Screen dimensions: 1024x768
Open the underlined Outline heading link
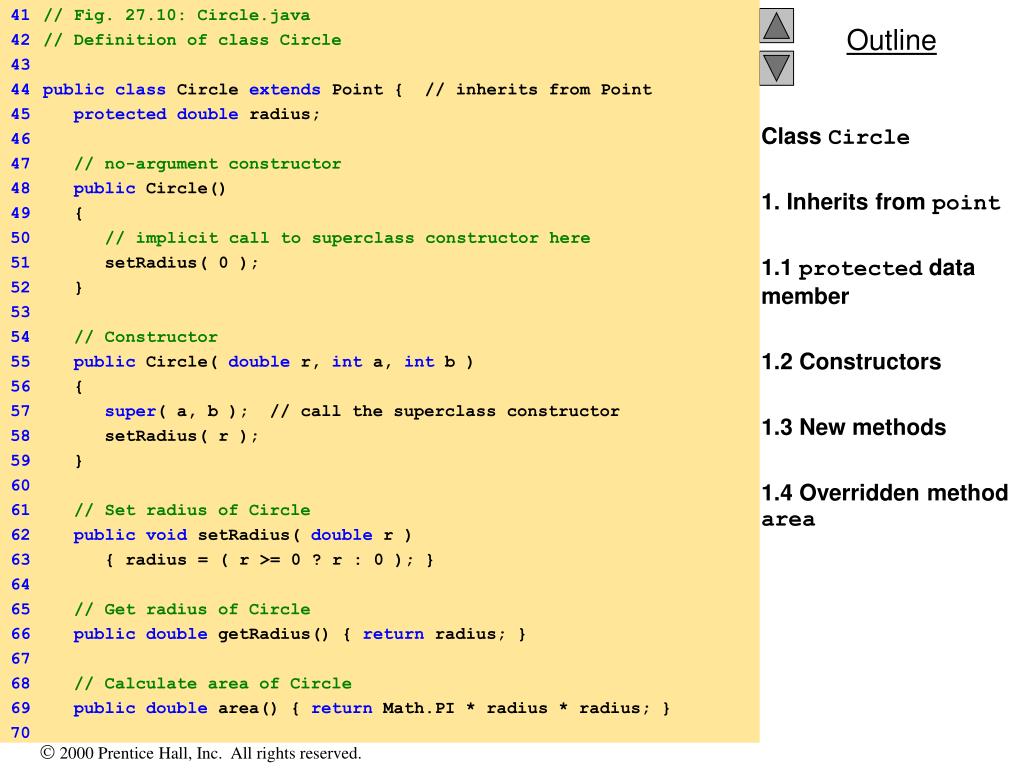[x=891, y=41]
